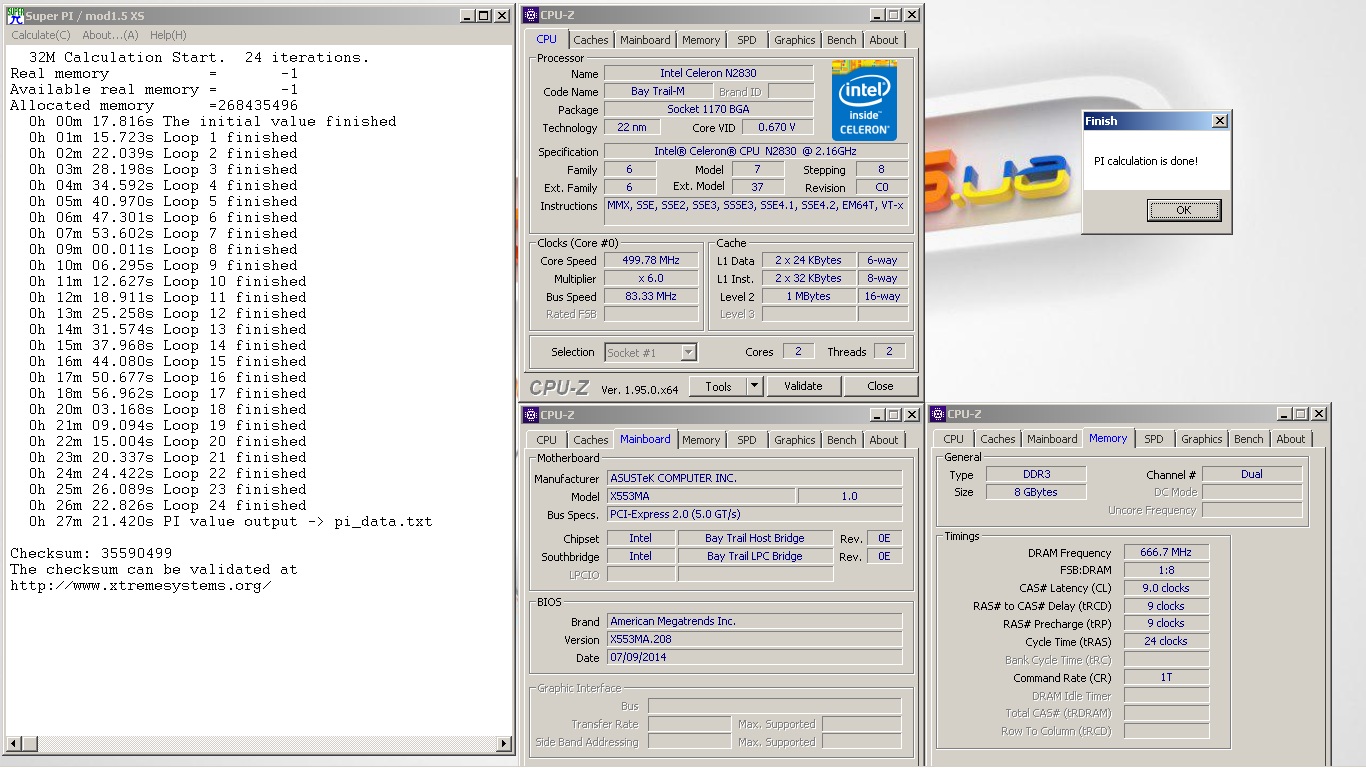Screen dimensions: 1366x768
Task: Click Super PI horizontal scrollbar right arrow
Action: [x=503, y=744]
